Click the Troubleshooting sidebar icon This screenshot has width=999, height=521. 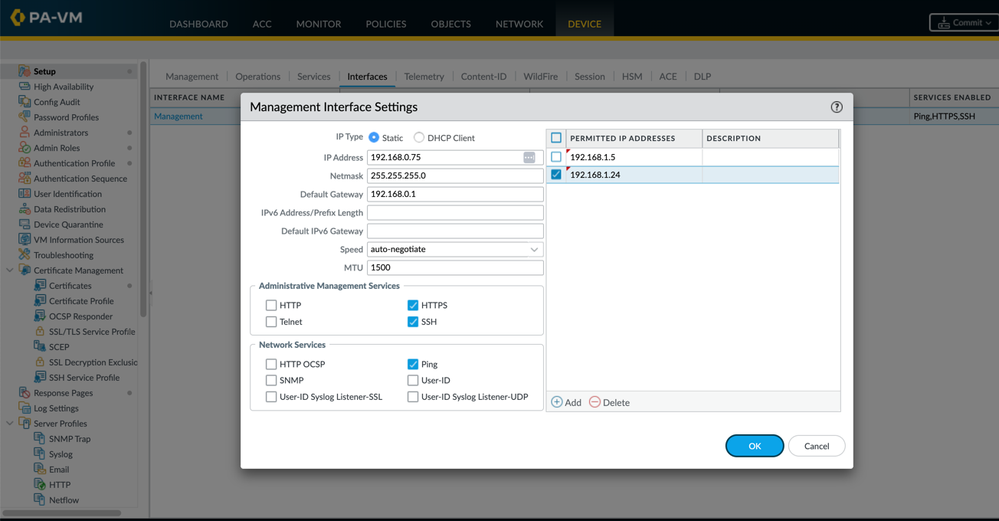coord(25,255)
